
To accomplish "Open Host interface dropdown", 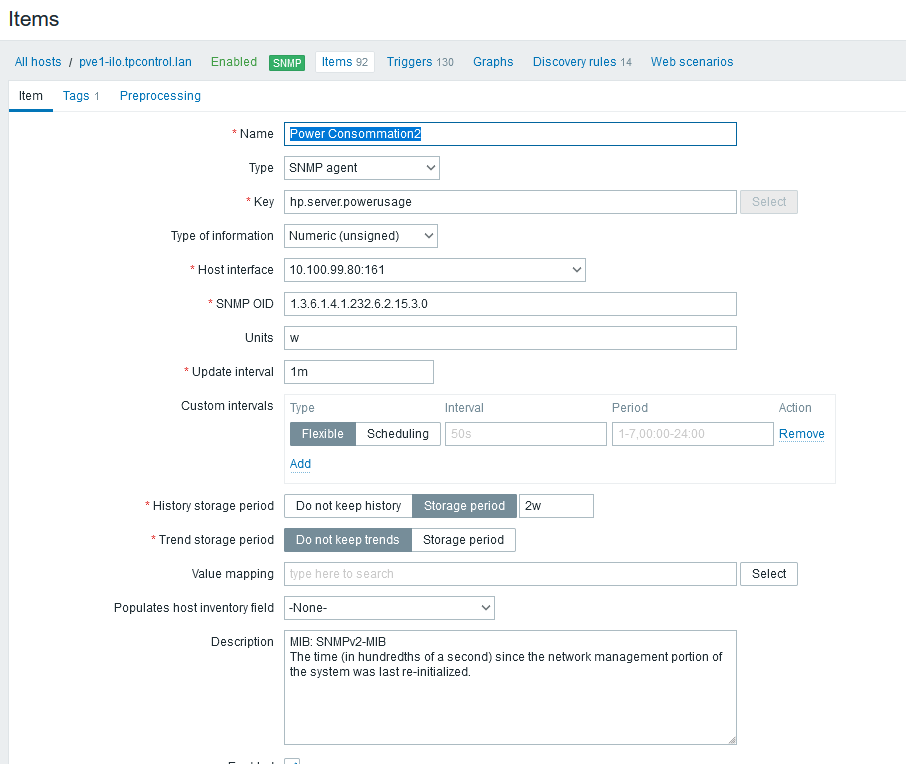I will coord(434,270).
